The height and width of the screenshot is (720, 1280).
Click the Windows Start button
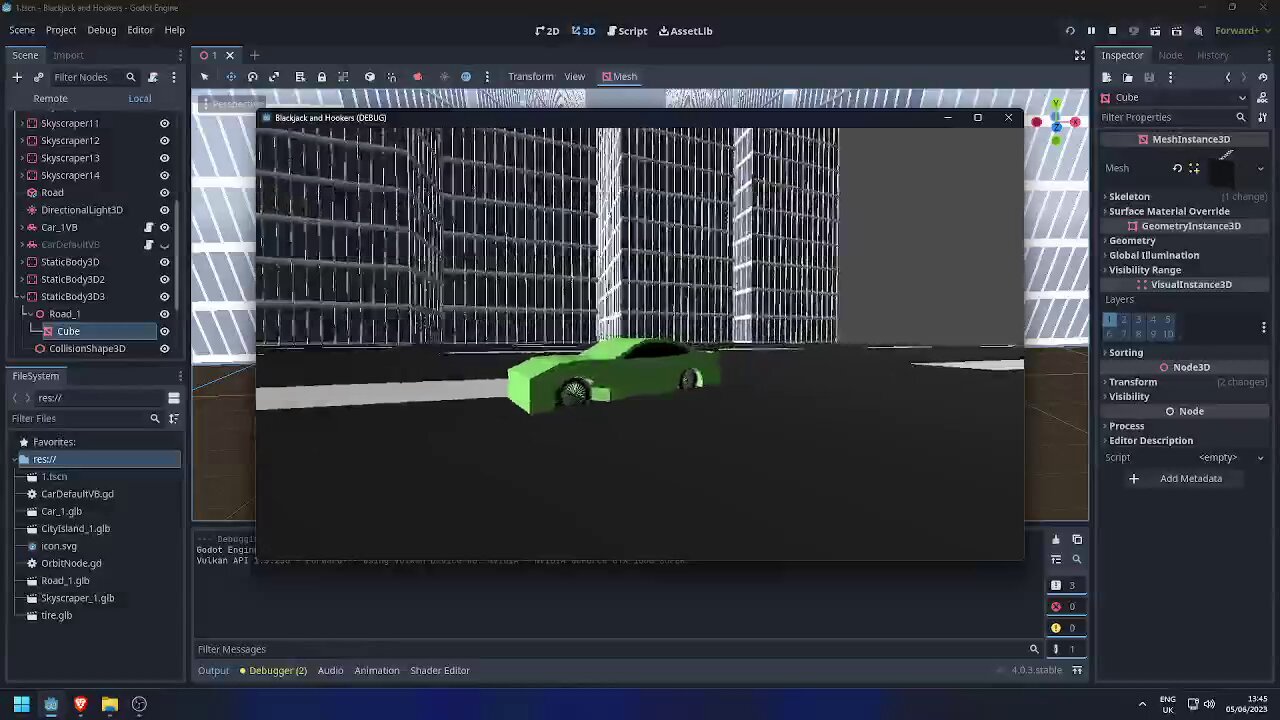pyautogui.click(x=21, y=704)
